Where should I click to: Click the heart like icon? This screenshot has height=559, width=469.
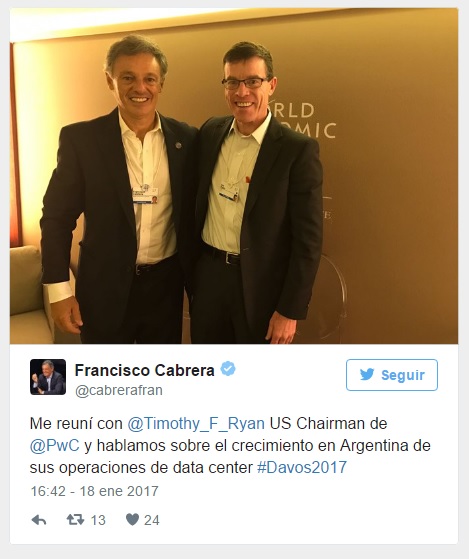pyautogui.click(x=132, y=520)
